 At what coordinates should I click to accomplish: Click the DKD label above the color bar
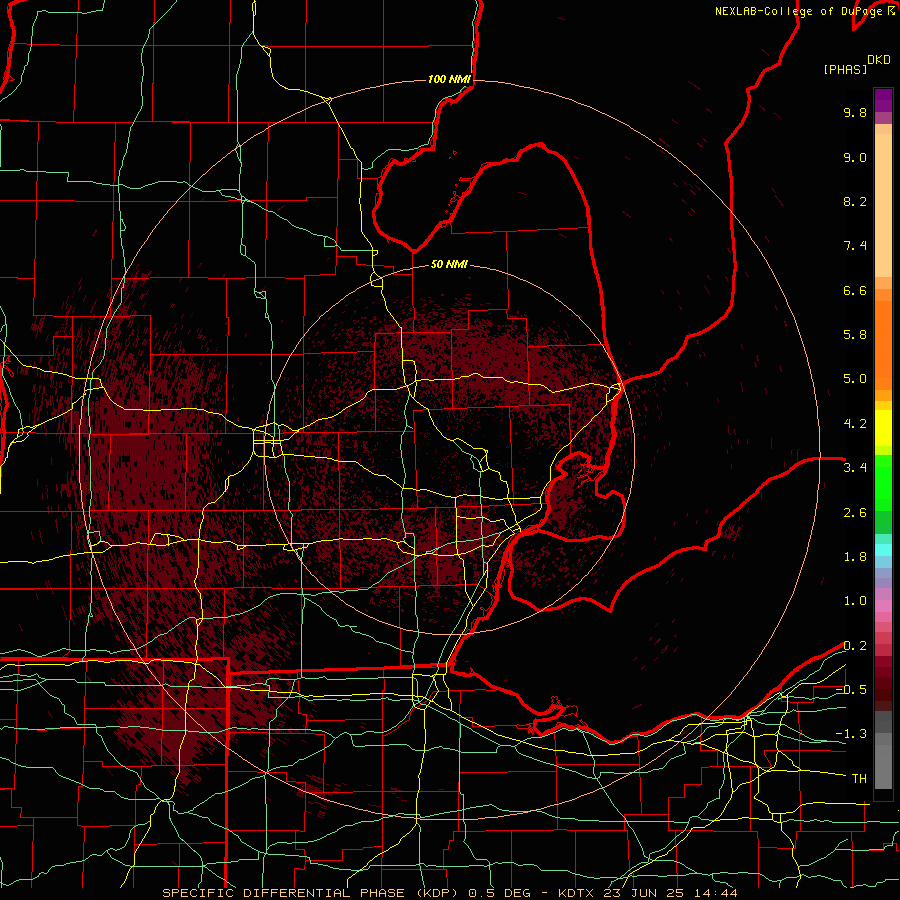[879, 60]
